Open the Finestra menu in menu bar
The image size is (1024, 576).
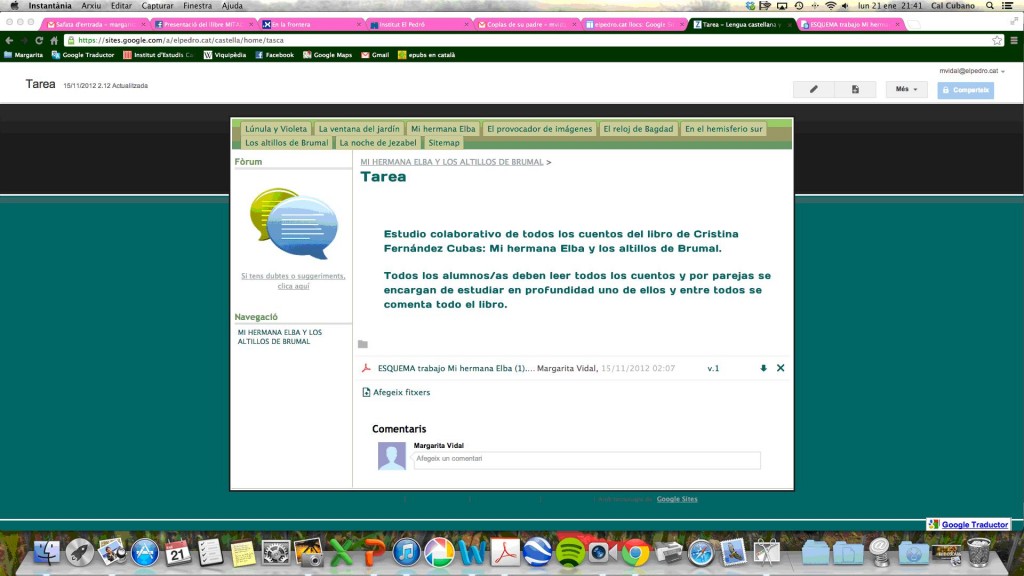[197, 6]
